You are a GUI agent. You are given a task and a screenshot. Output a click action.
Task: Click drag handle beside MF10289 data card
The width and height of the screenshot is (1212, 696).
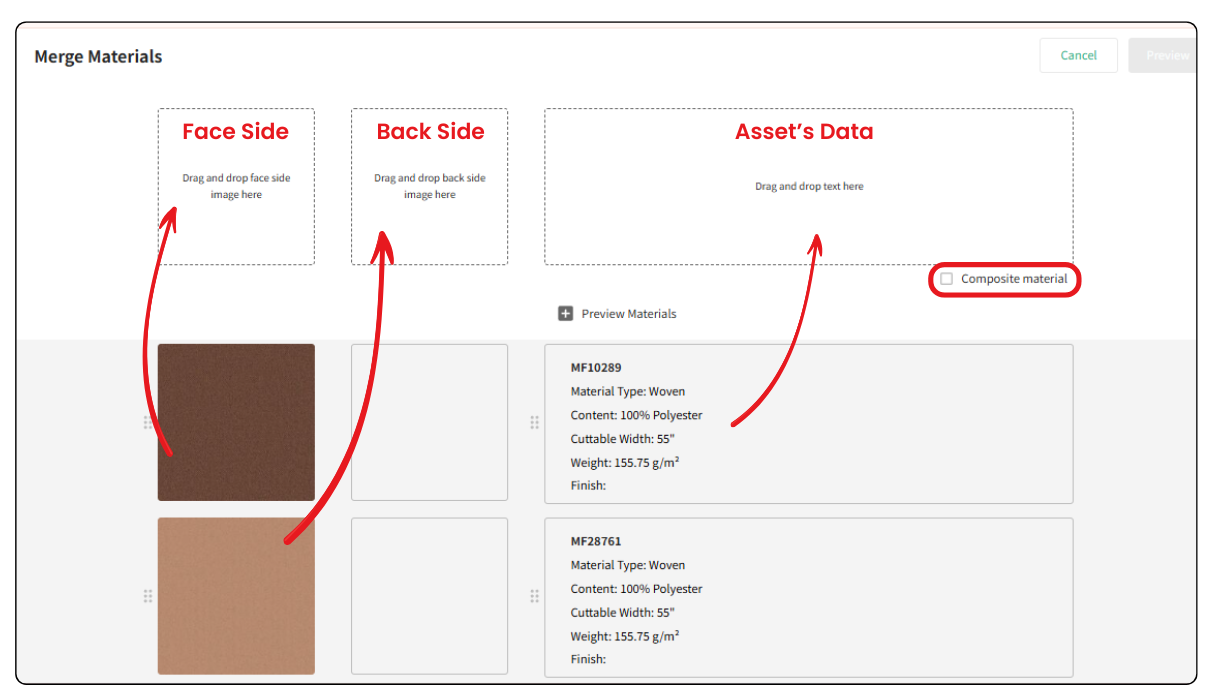tap(535, 423)
